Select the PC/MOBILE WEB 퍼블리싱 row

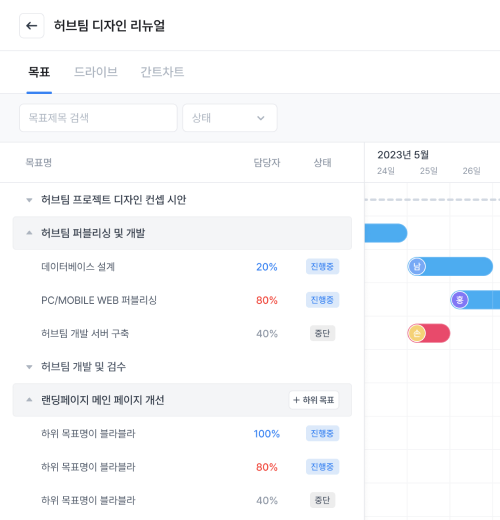click(182, 300)
